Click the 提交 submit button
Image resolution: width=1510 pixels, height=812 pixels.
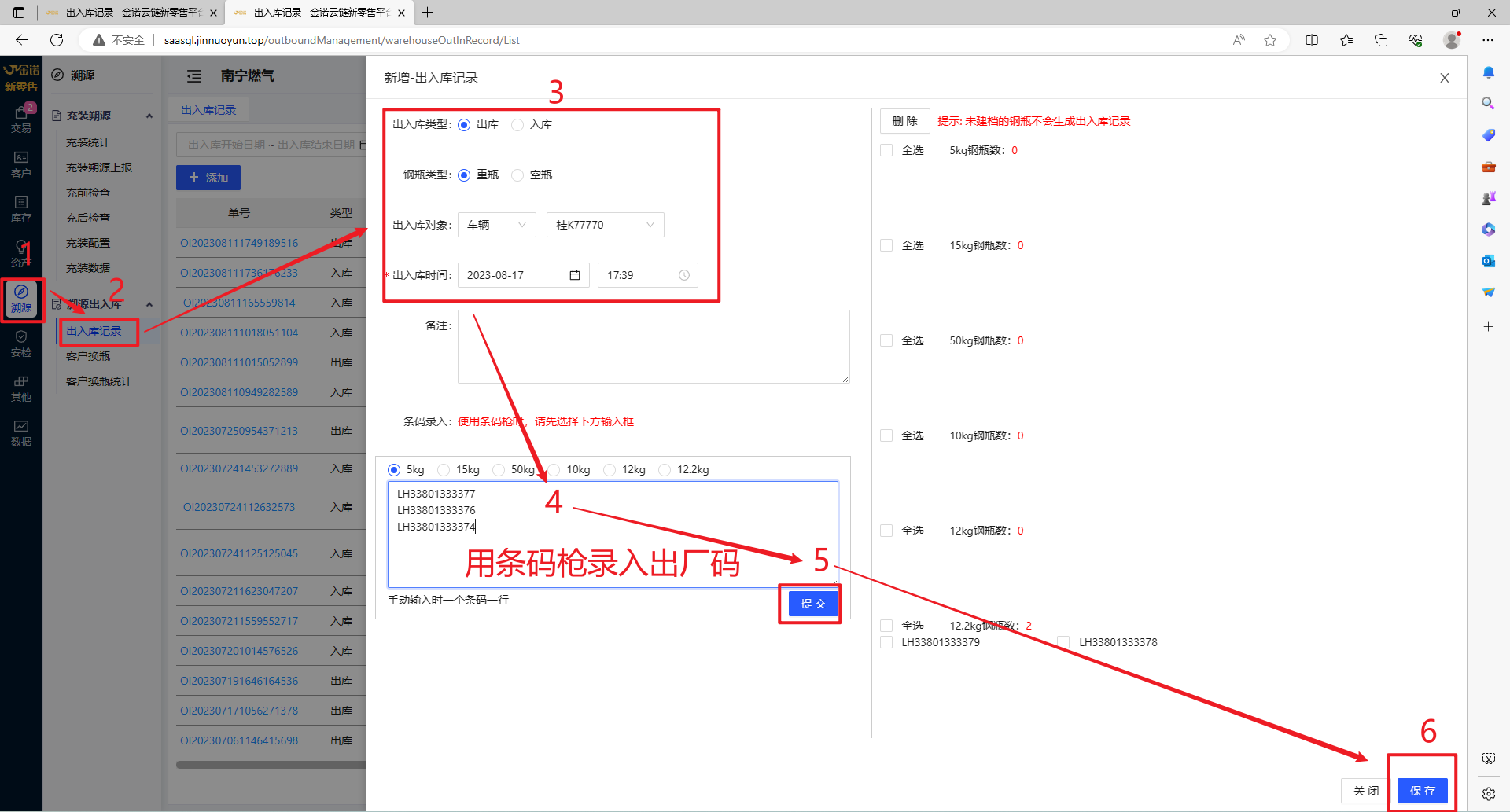(x=813, y=604)
